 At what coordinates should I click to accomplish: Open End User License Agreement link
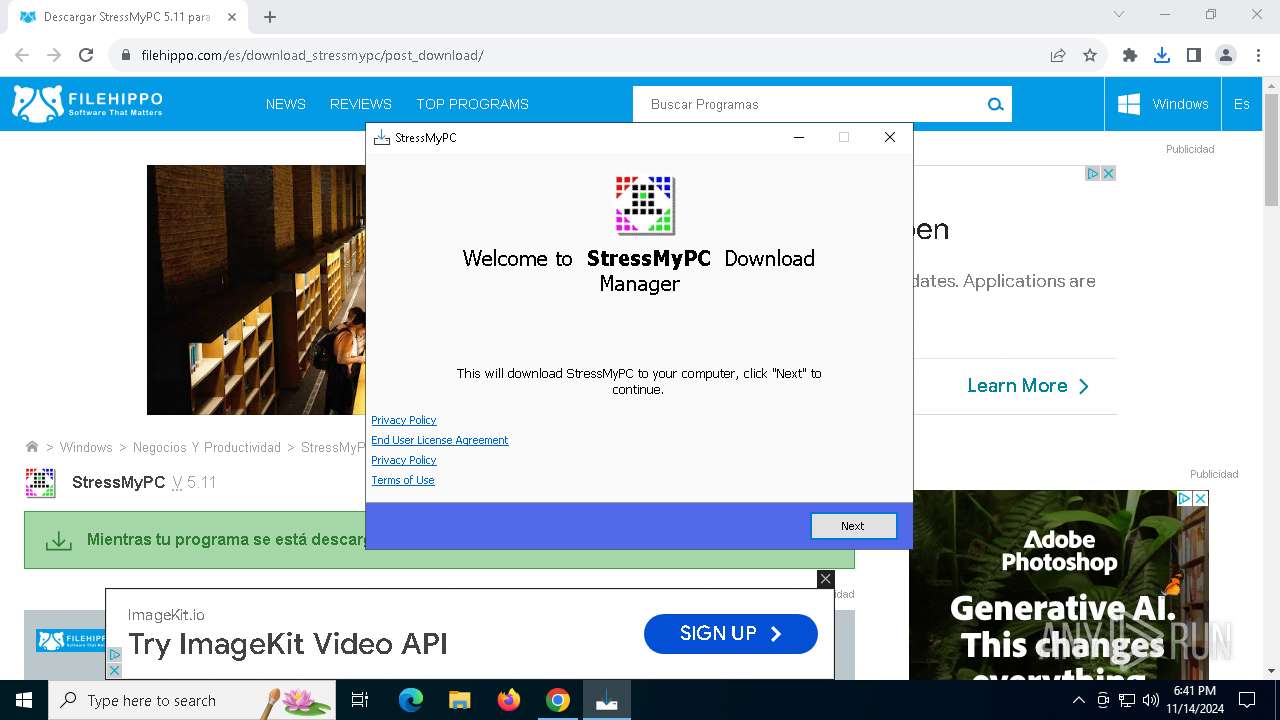tap(440, 440)
